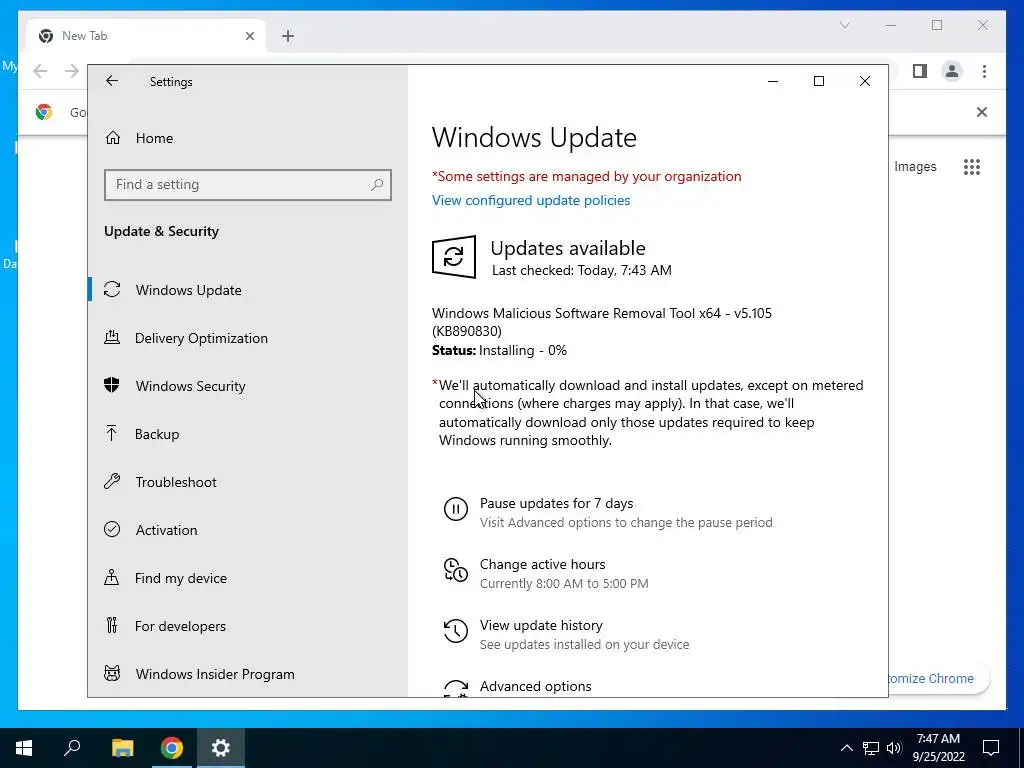Click the Last checked: Today, 7:43 AM text

(581, 270)
